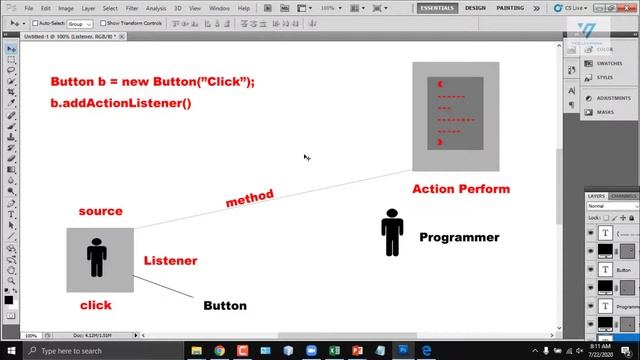Open the Adjustments panel

(607, 98)
